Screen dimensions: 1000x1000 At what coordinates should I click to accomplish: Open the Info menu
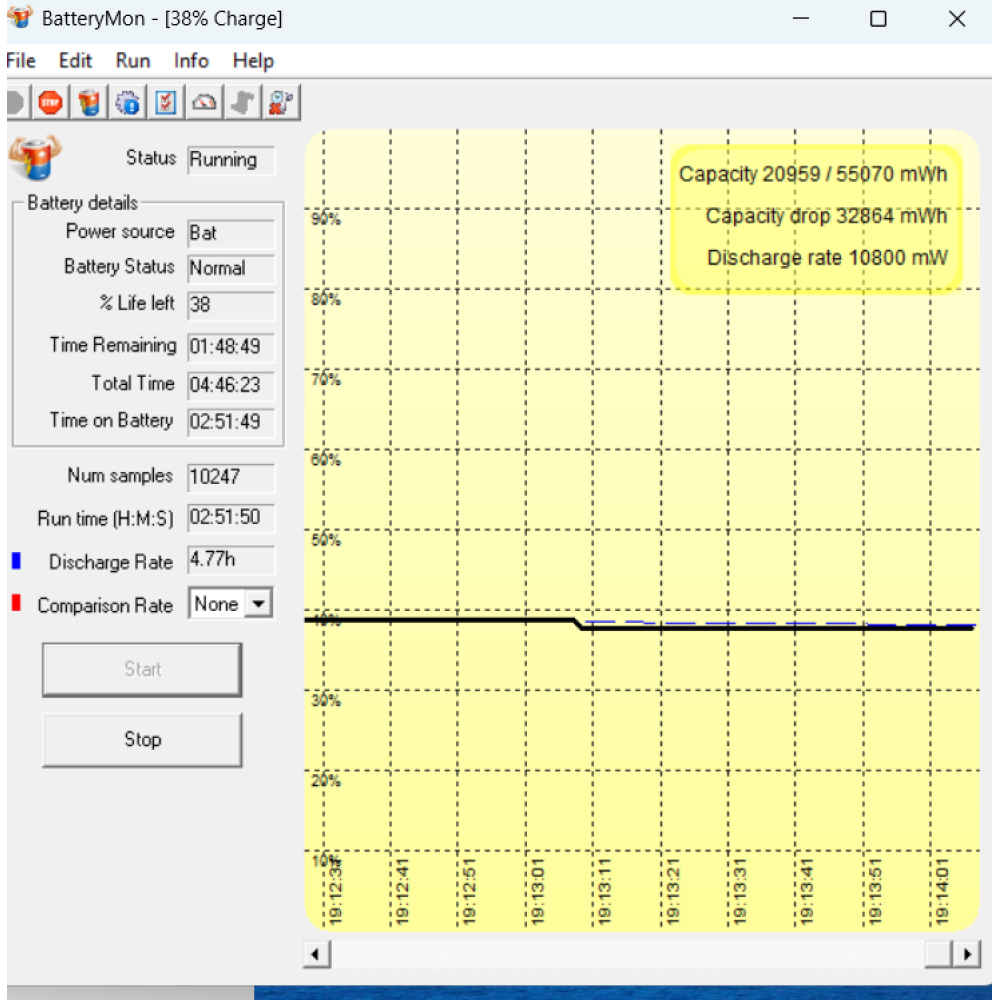[x=191, y=61]
